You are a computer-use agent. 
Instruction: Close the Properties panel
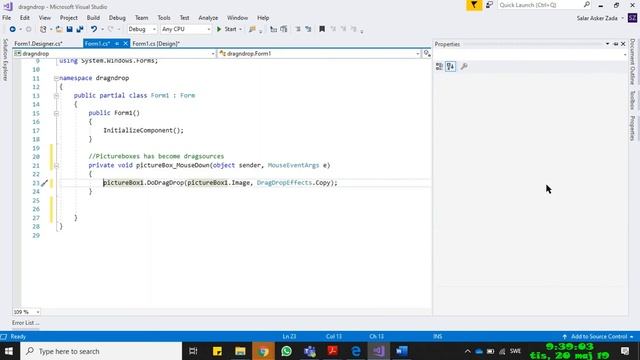point(623,44)
